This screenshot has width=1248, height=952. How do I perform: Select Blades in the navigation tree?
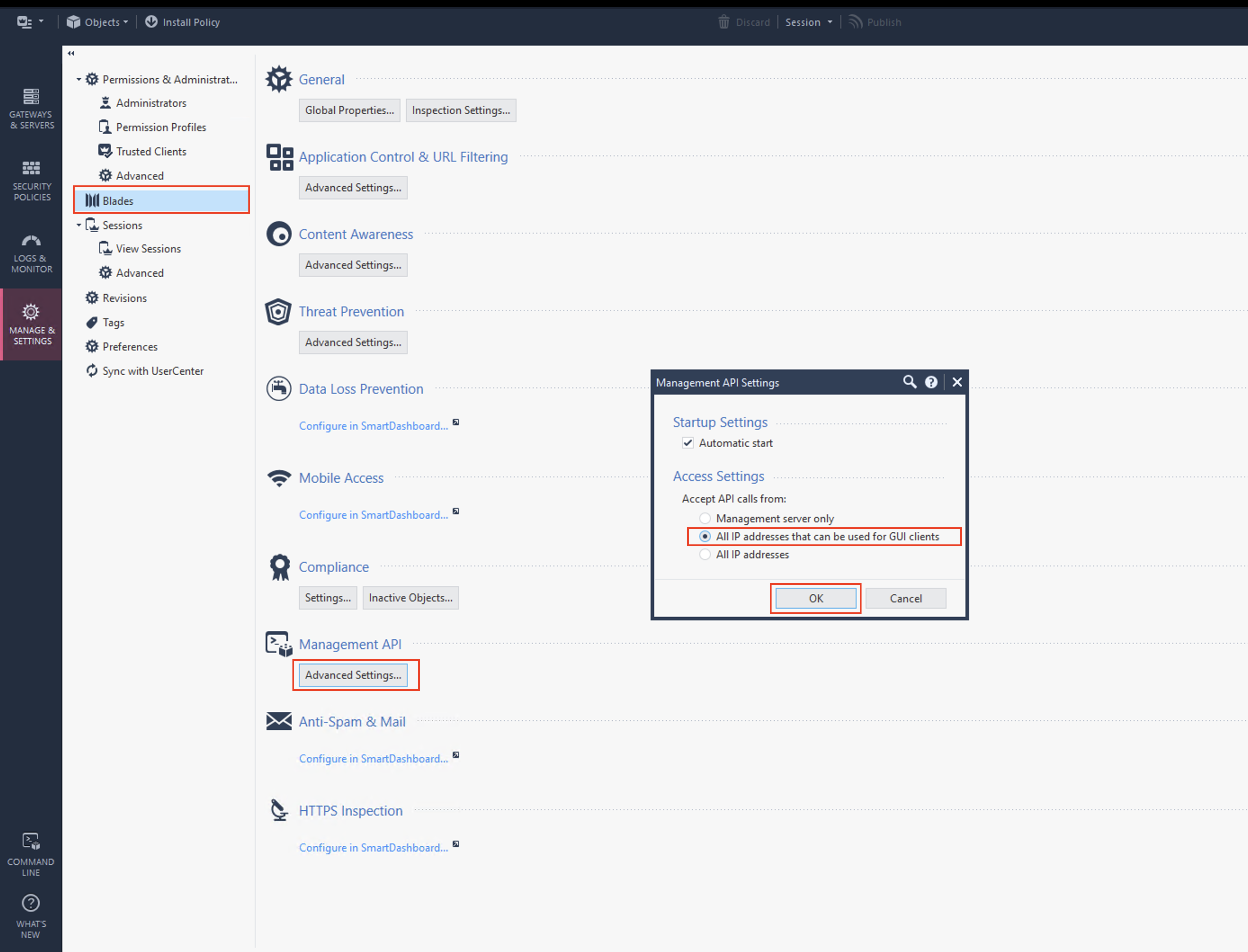162,201
